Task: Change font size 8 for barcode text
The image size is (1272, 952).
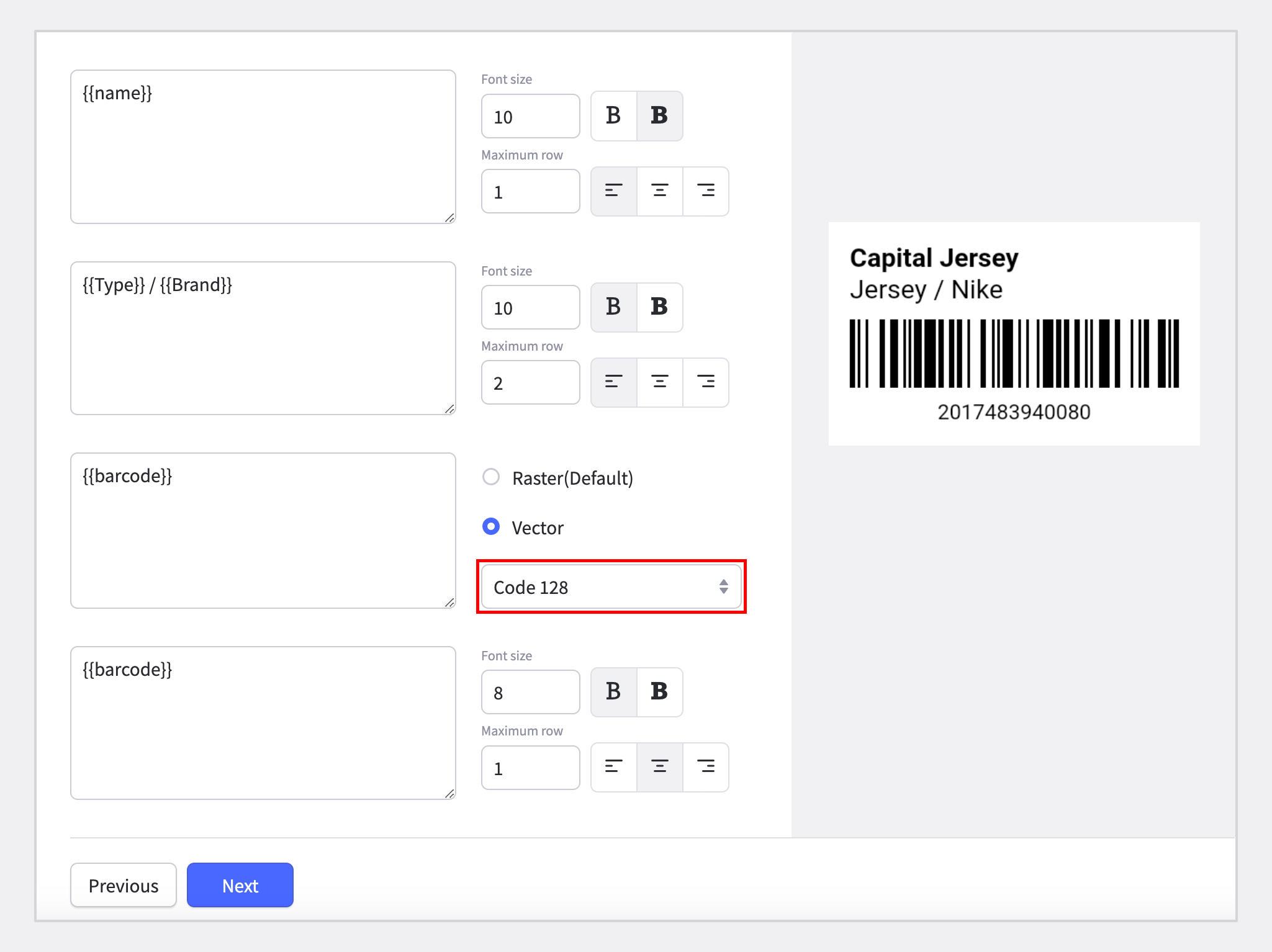Action: pyautogui.click(x=531, y=693)
